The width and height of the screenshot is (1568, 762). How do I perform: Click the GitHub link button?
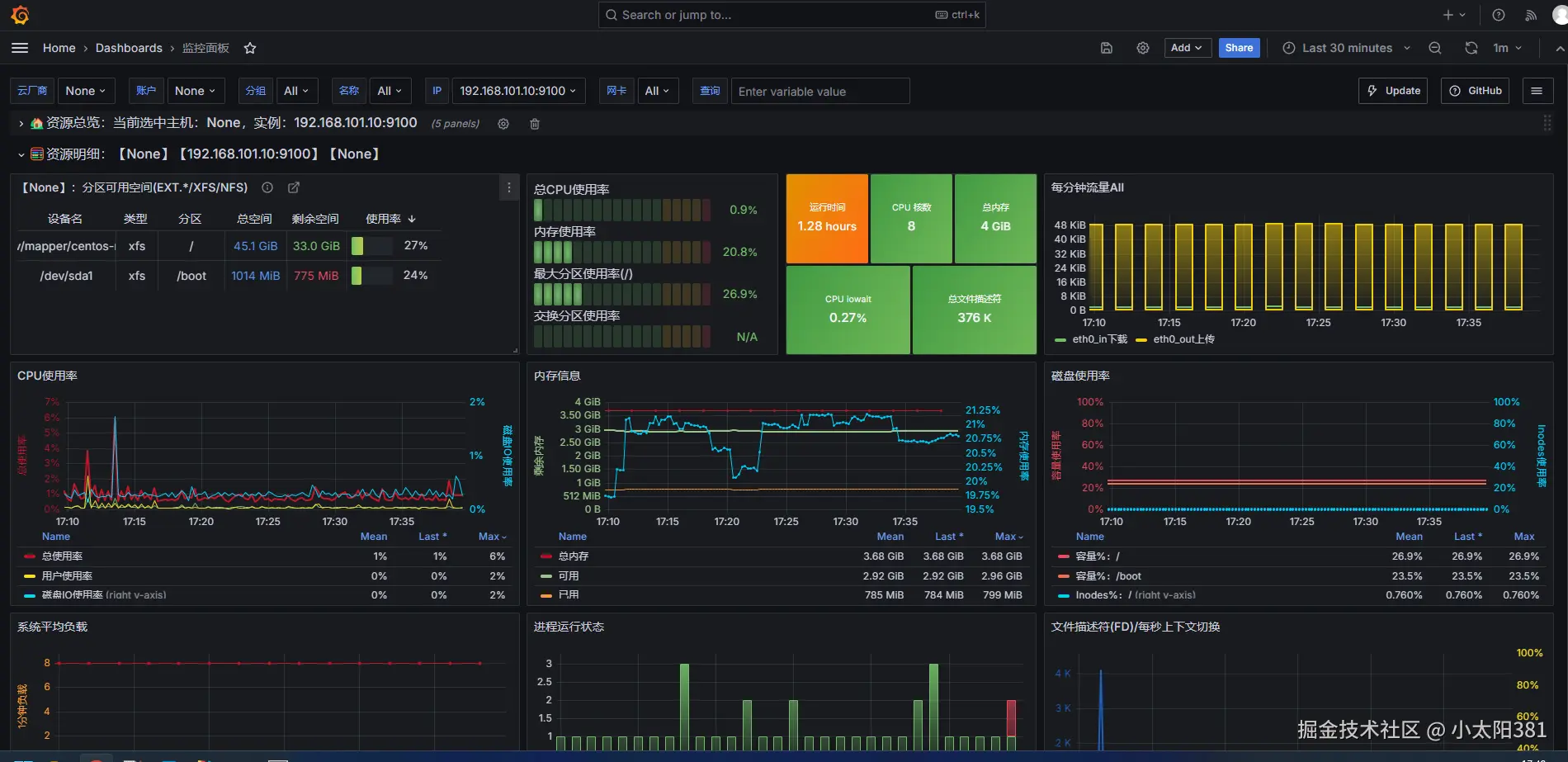point(1476,91)
